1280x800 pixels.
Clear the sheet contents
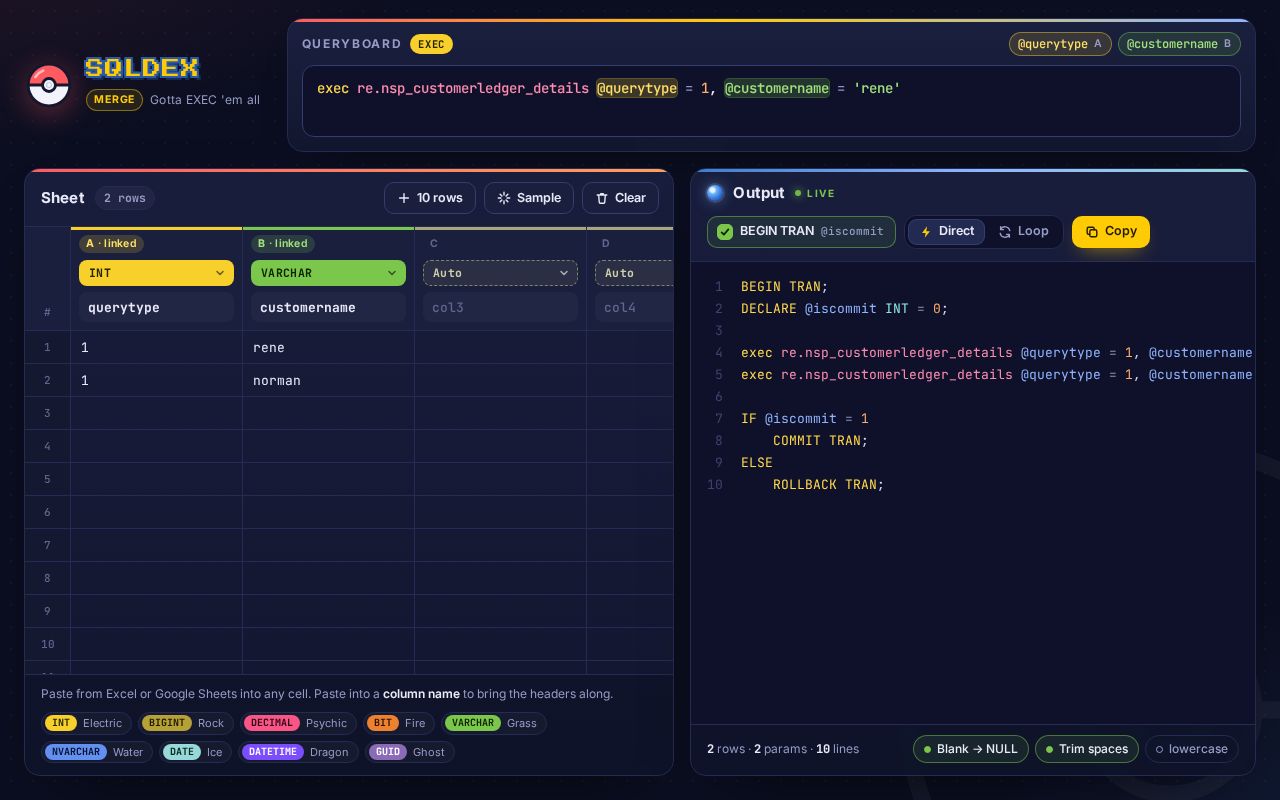point(620,198)
